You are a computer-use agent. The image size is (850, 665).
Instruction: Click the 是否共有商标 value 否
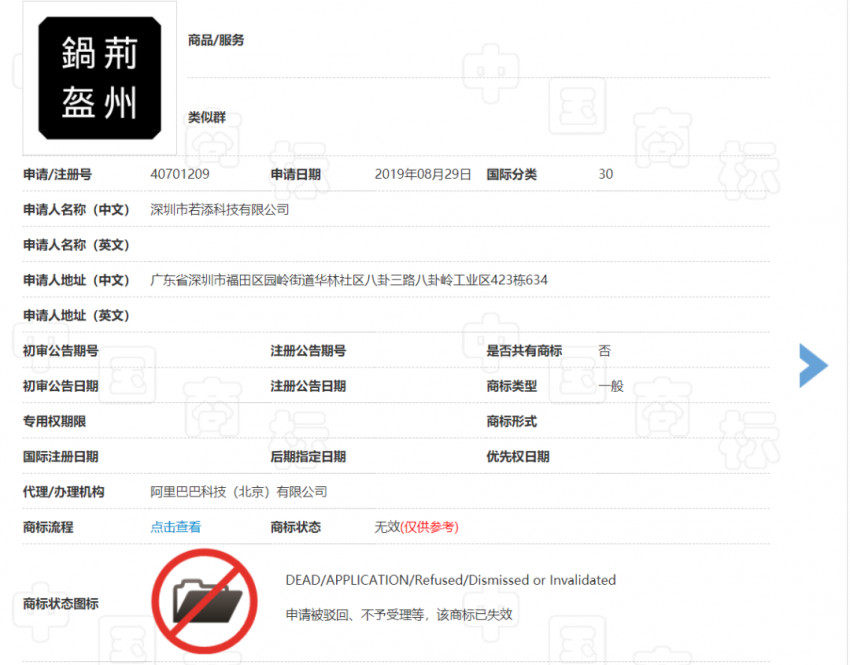coord(602,351)
